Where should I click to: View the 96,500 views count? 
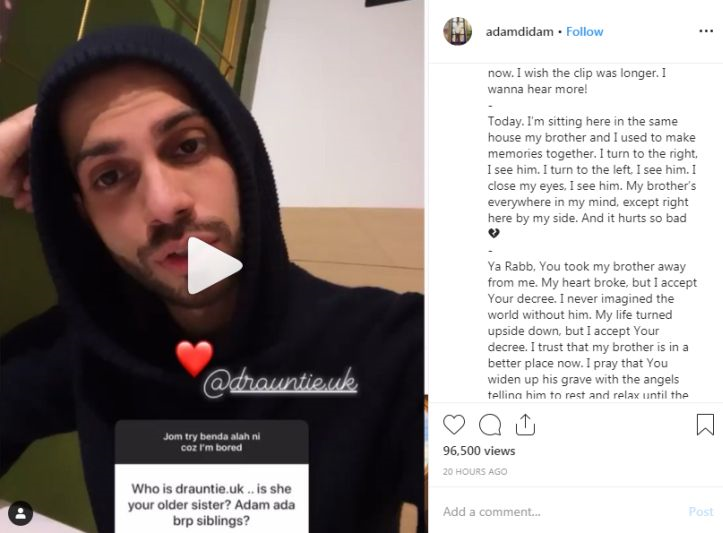point(479,451)
